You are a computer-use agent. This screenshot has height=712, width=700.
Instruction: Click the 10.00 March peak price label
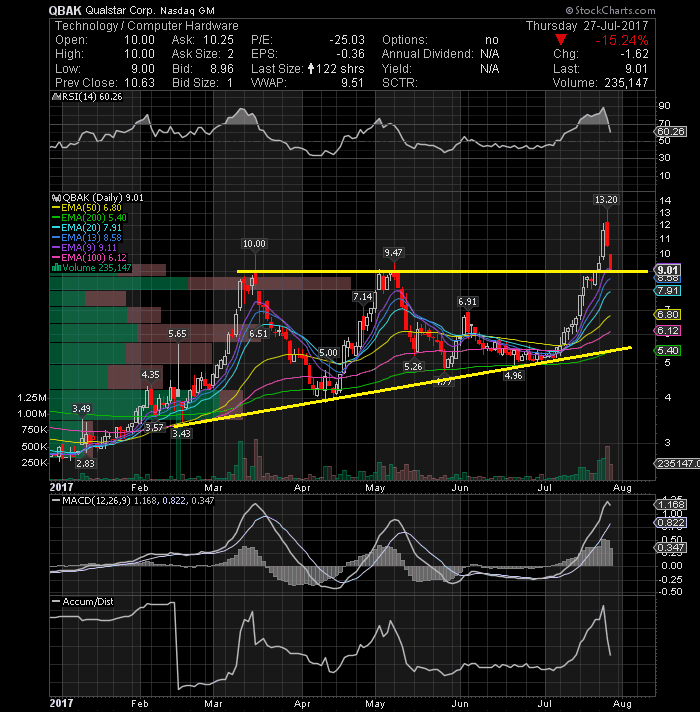tap(254, 244)
